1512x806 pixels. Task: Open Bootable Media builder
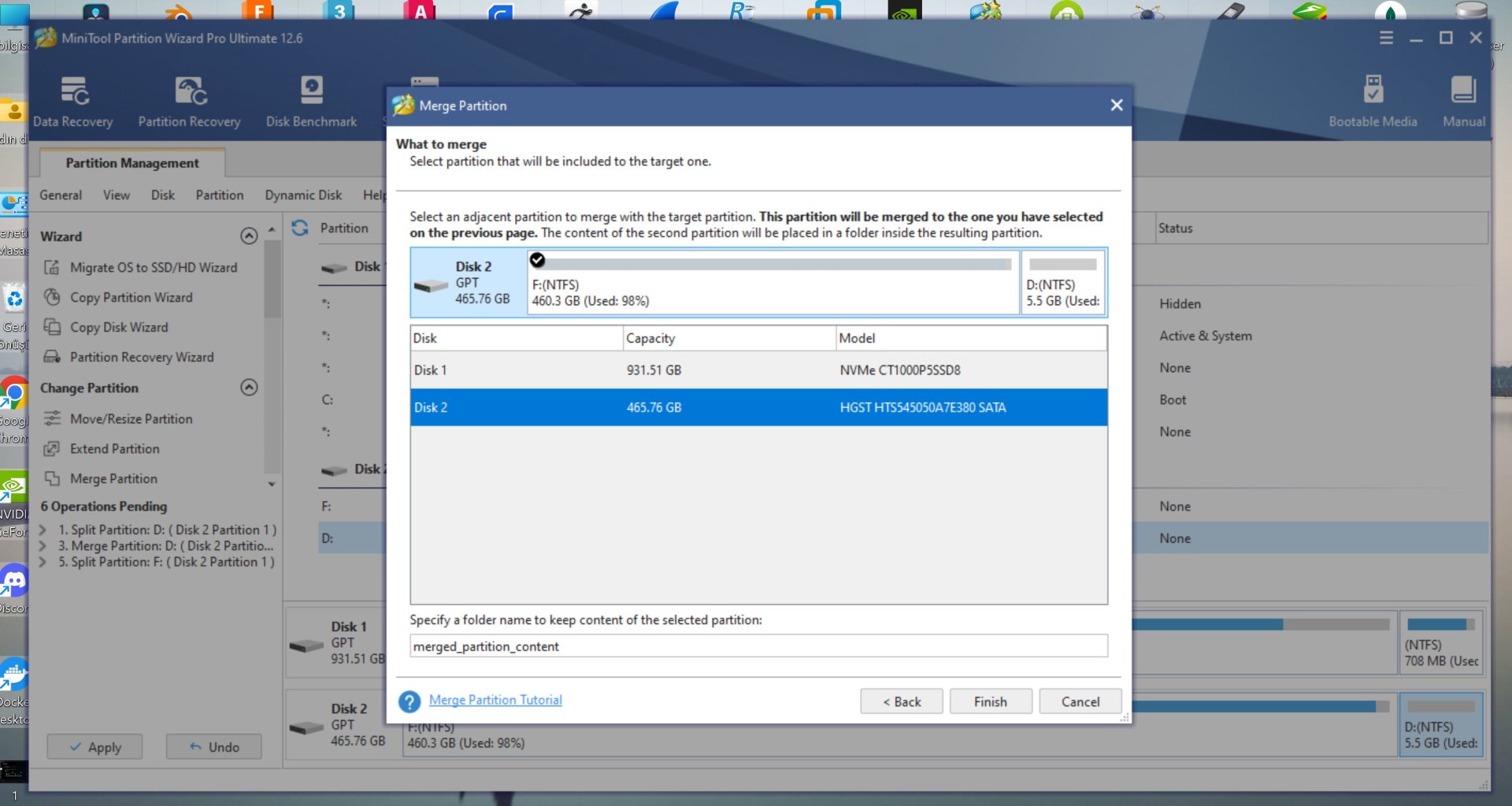[x=1373, y=102]
